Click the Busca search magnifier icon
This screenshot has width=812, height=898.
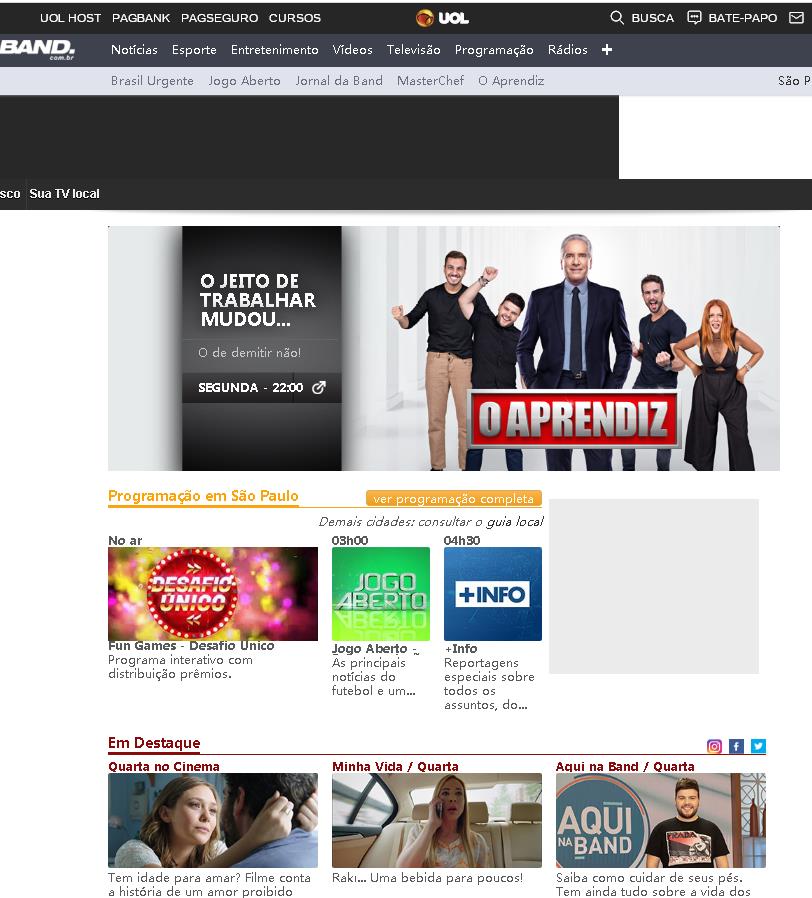(617, 18)
